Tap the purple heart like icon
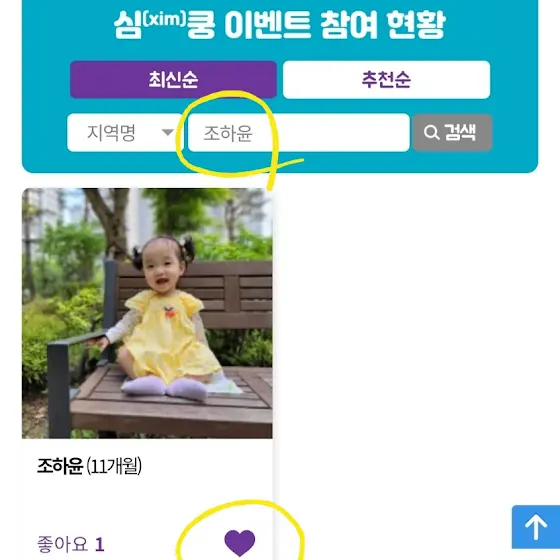This screenshot has height=560, width=560. click(240, 543)
